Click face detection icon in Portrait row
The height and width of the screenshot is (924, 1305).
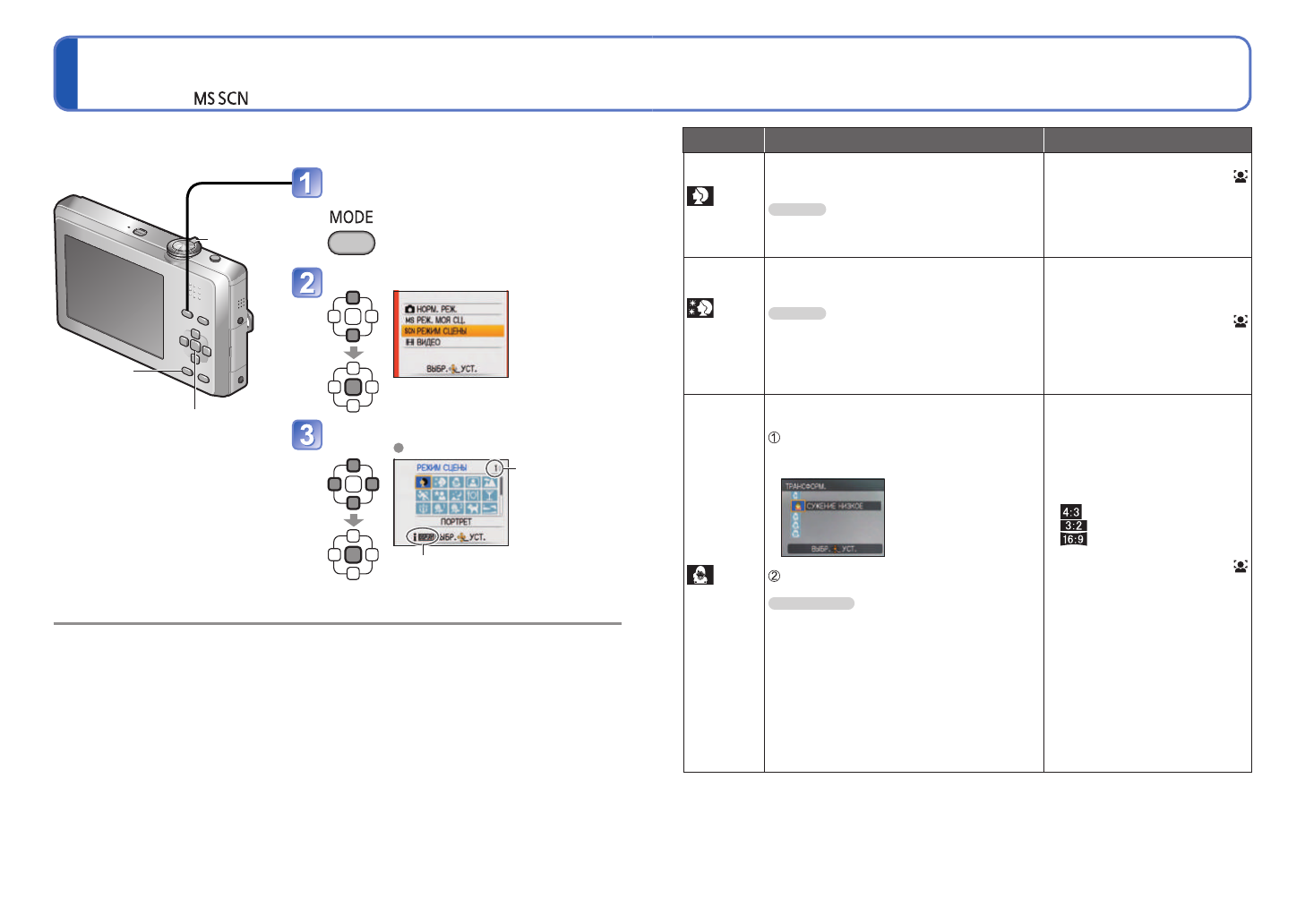click(1240, 177)
